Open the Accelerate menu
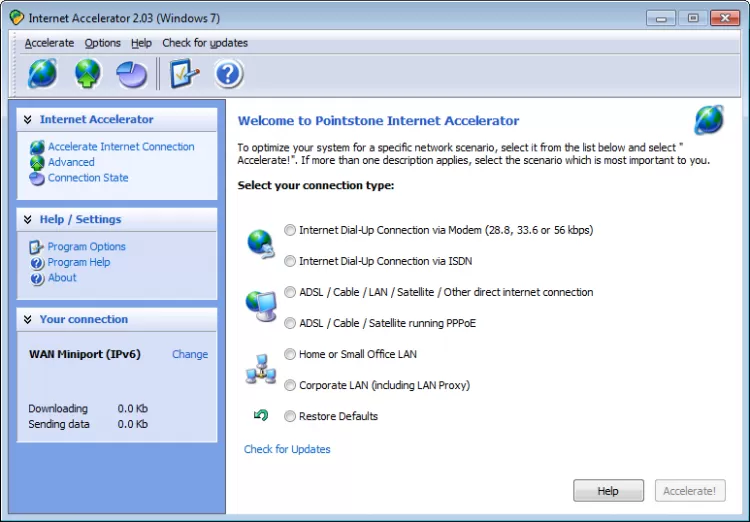The width and height of the screenshot is (750, 522). [49, 43]
